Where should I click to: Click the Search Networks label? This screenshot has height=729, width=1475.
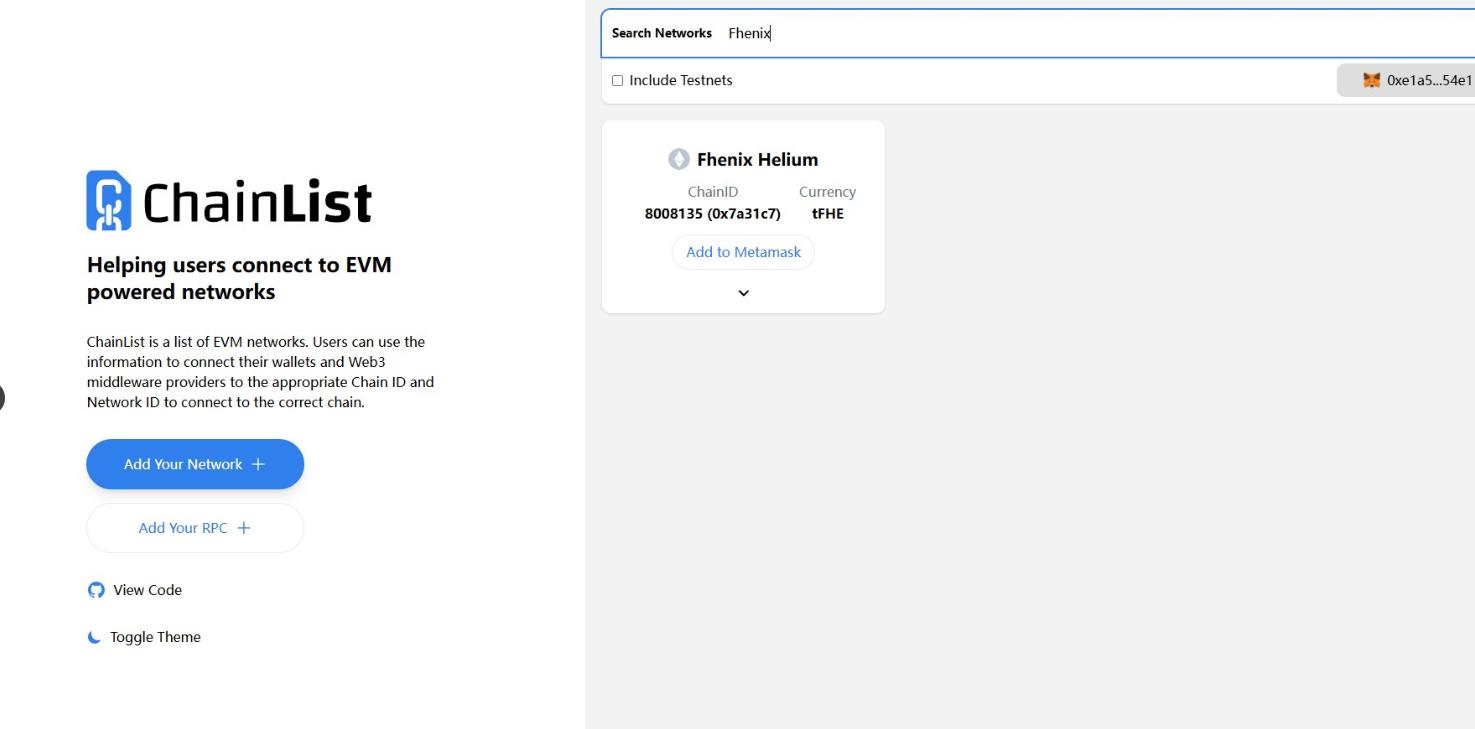click(662, 33)
